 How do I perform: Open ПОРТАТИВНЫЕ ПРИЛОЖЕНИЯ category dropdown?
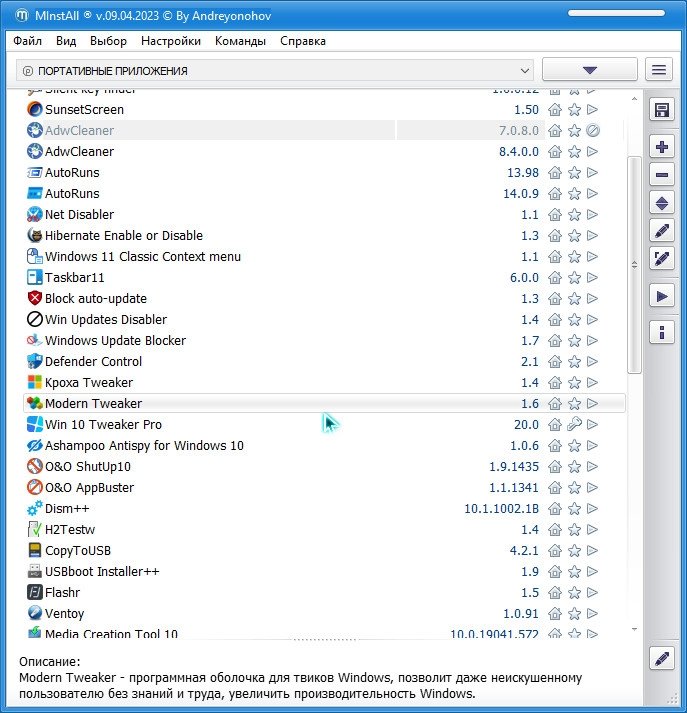point(275,70)
